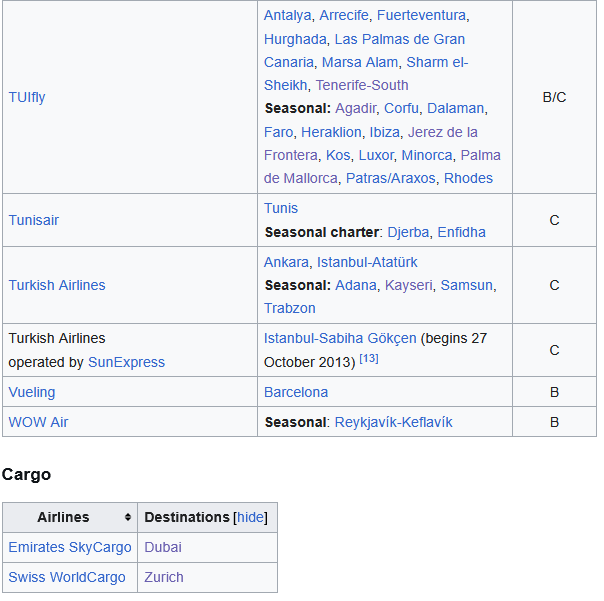Follow the Tunisair link
Image resolution: width=604 pixels, height=601 pixels.
34,220
